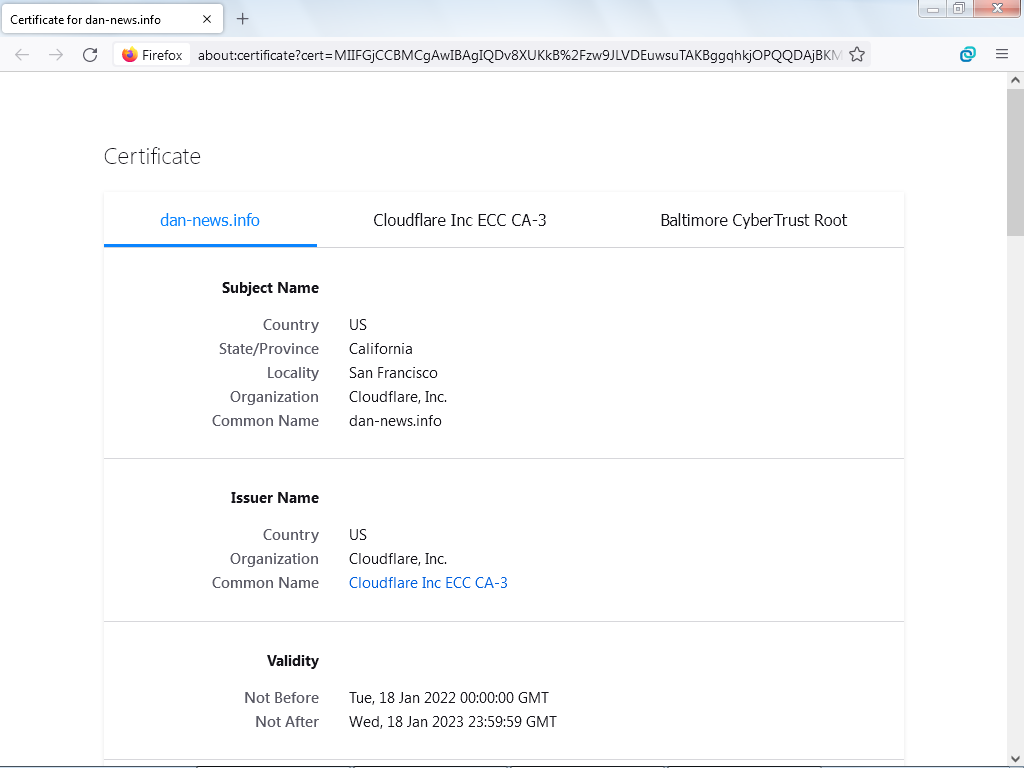Click the Not After date value
Viewport: 1024px width, 768px height.
coord(453,722)
